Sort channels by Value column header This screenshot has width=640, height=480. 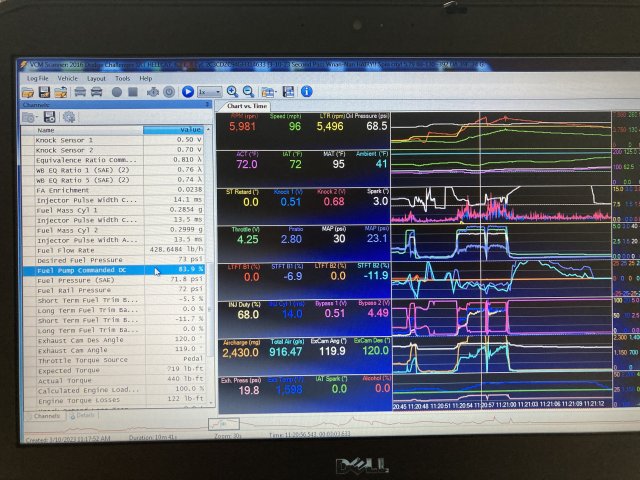[173, 130]
